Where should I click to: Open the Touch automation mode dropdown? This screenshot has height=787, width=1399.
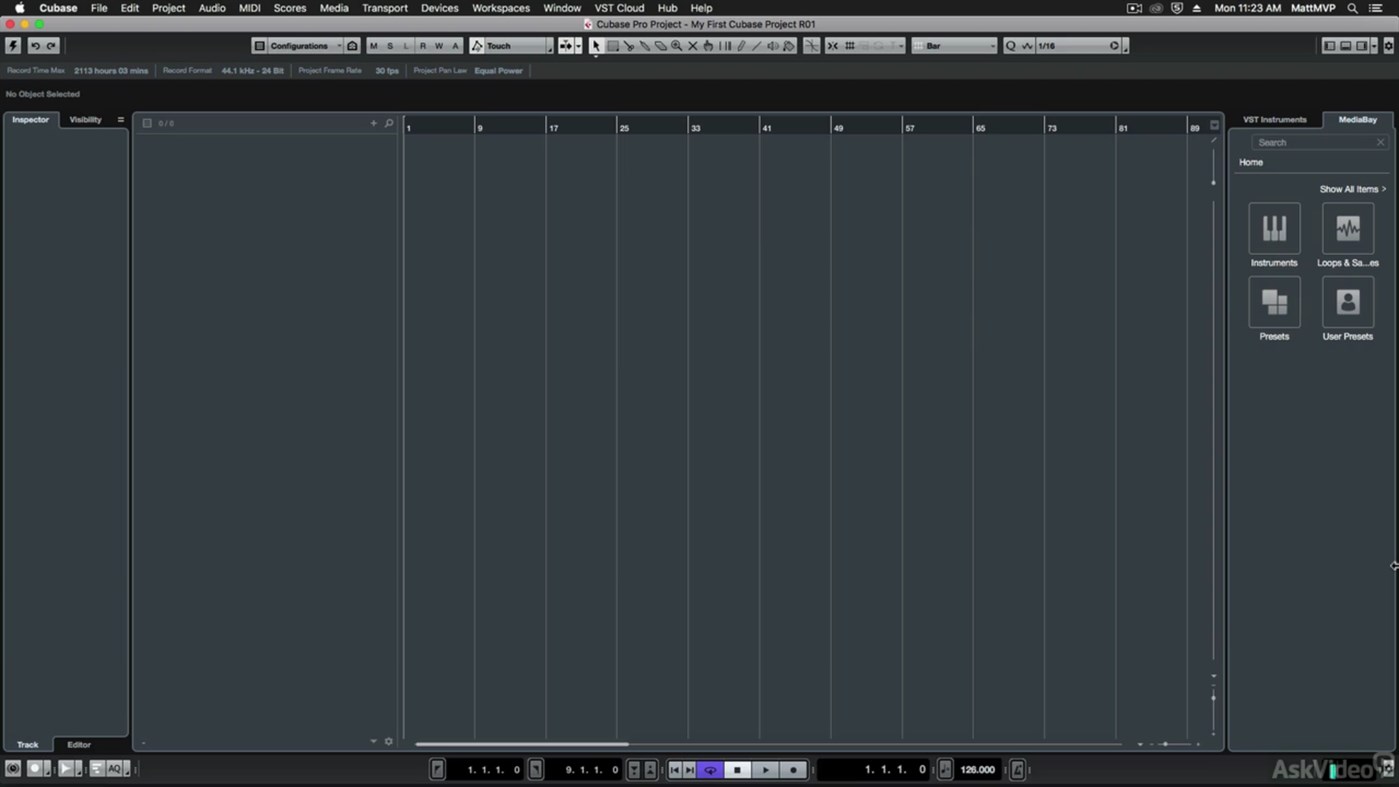point(510,45)
